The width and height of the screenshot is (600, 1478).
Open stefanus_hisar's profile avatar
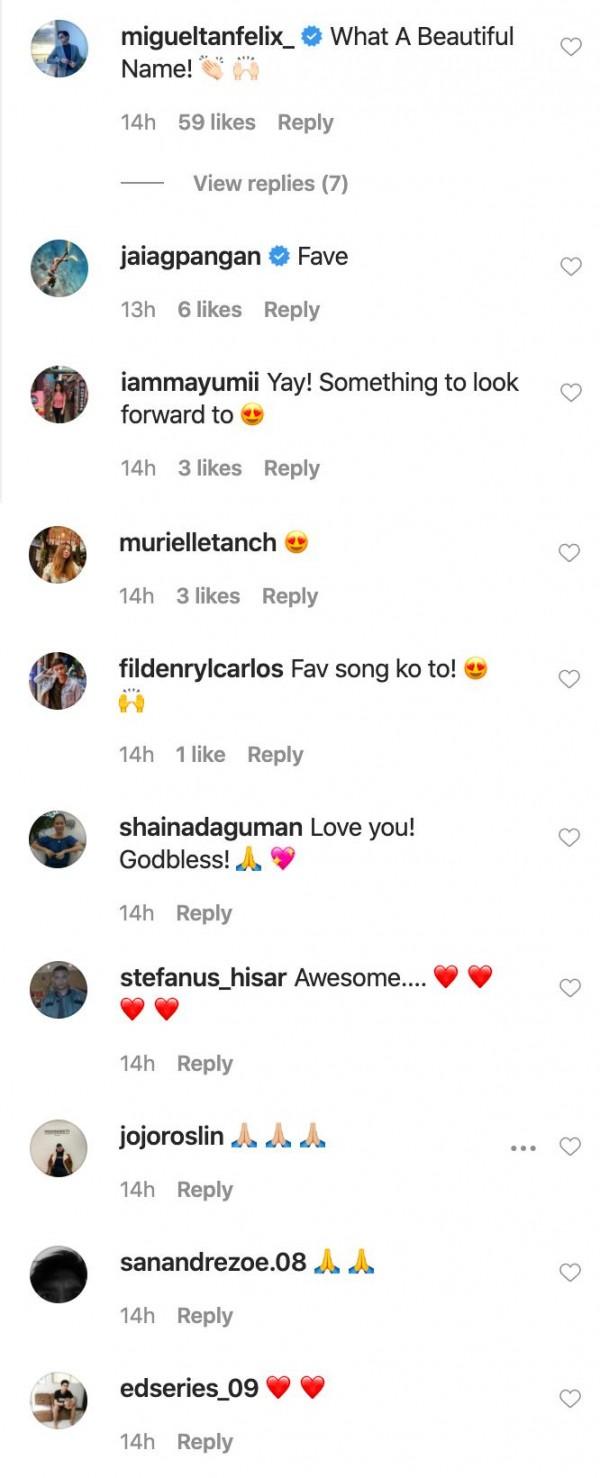pyautogui.click(x=59, y=989)
